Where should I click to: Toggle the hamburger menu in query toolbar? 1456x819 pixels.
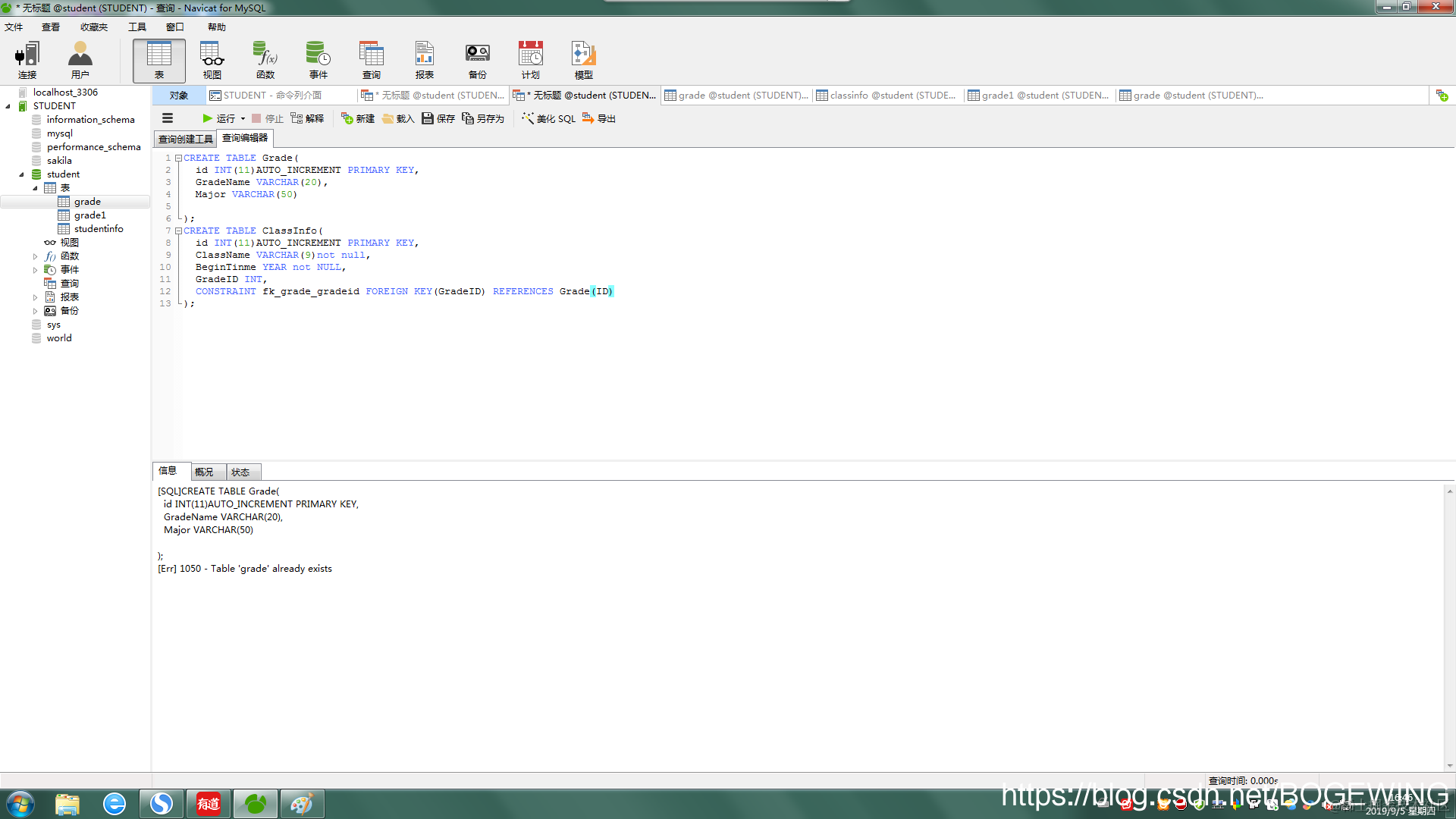pyautogui.click(x=168, y=118)
